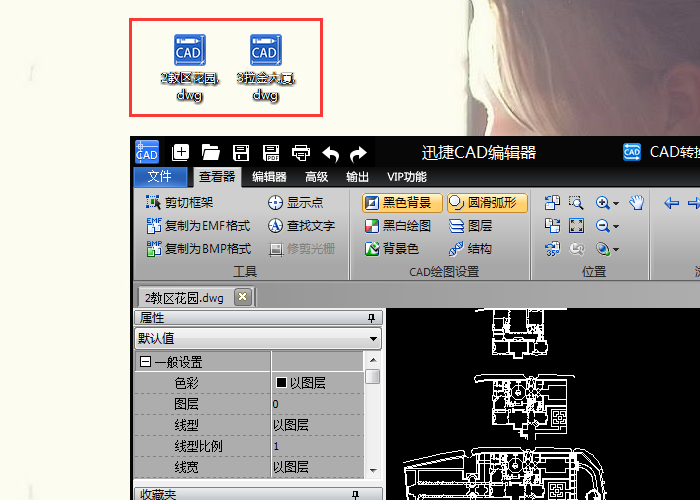
Task: Switch to the 高级 tab
Action: tap(317, 177)
